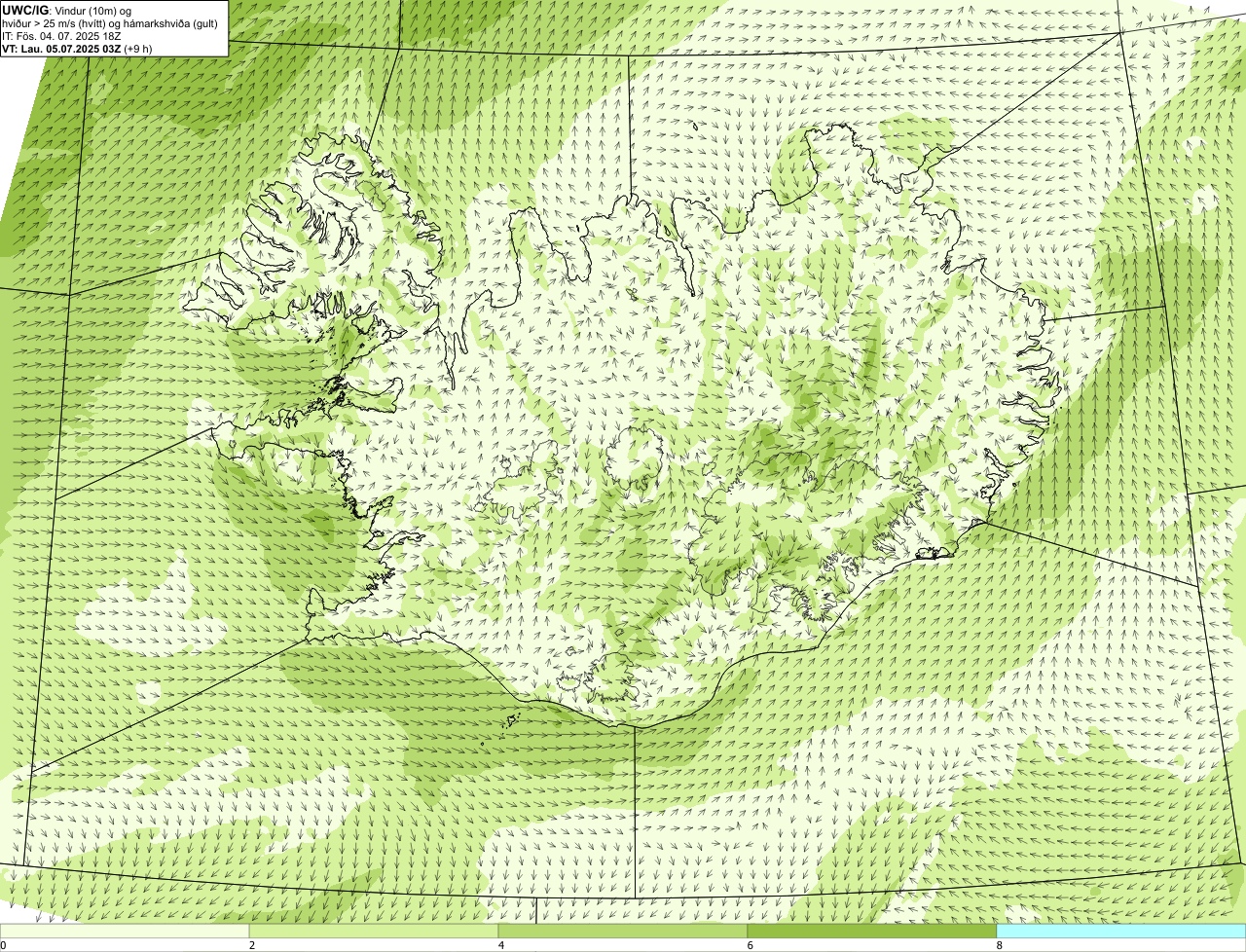
Task: Click the cyan above-8 m/s legend segment
Action: (x=1121, y=932)
